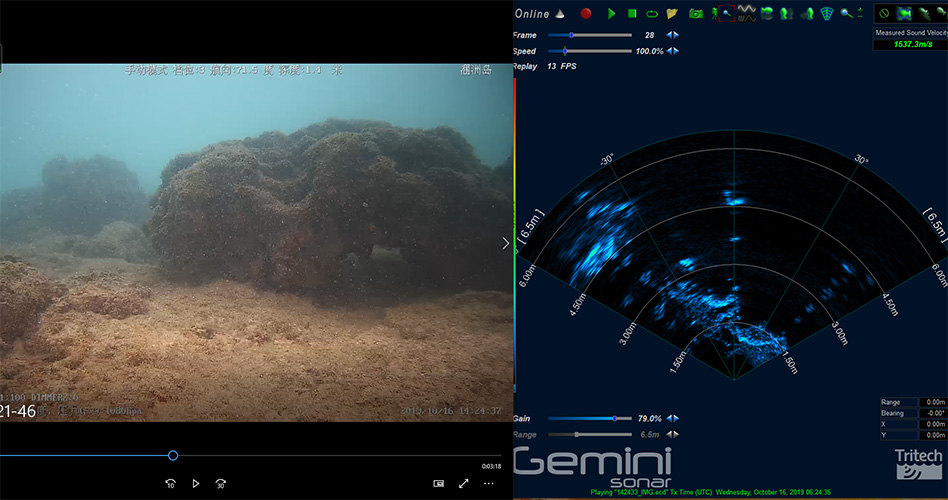Viewport: 948px width, 500px height.
Task: Select the green prohibition circle icon
Action: 885,13
